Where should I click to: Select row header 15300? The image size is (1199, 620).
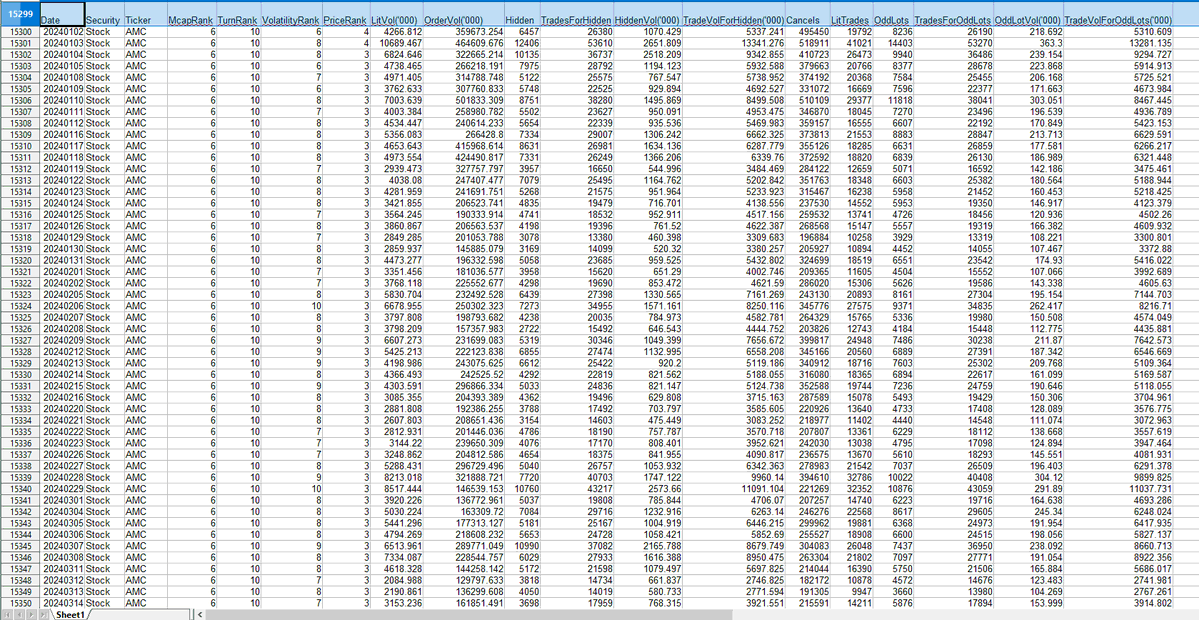pos(19,33)
